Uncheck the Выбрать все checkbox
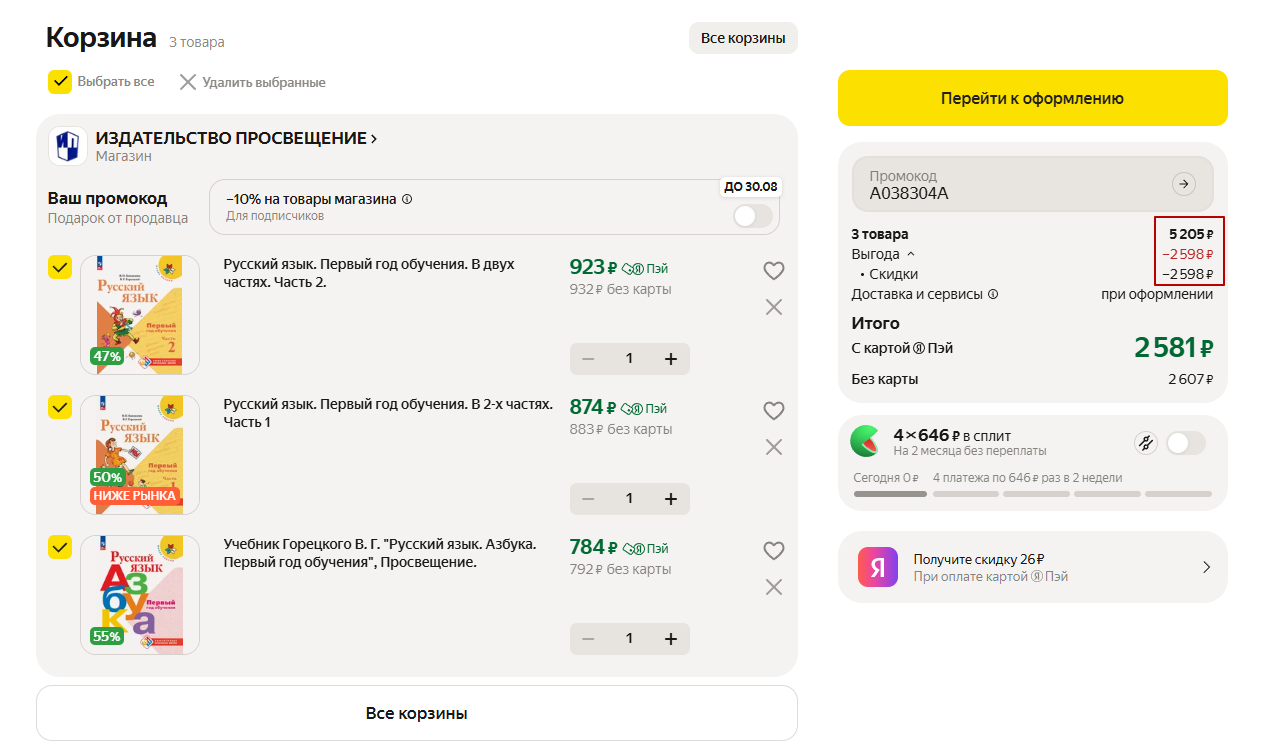 [x=60, y=82]
